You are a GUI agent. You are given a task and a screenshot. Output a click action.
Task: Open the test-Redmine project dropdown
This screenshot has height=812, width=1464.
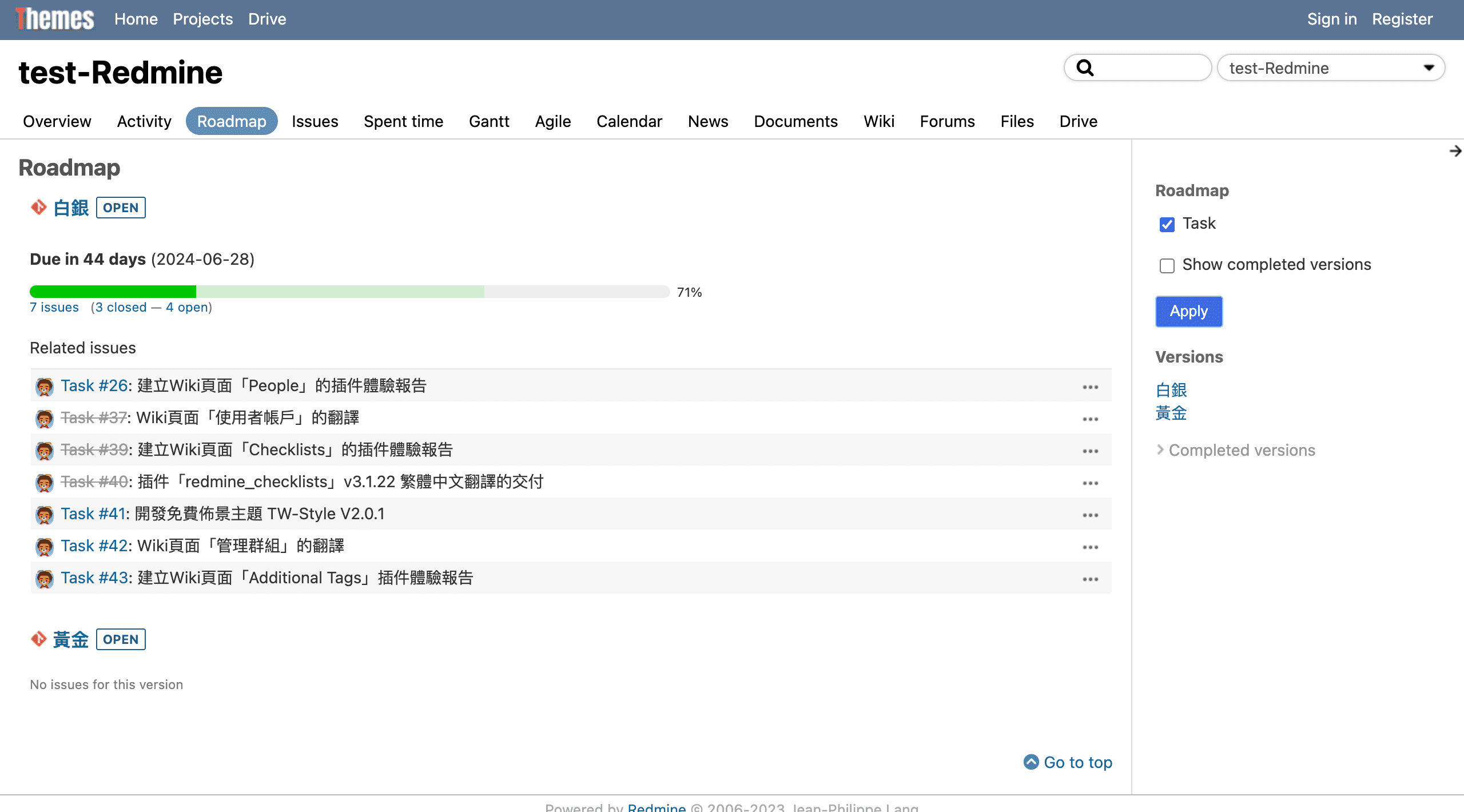[1330, 68]
